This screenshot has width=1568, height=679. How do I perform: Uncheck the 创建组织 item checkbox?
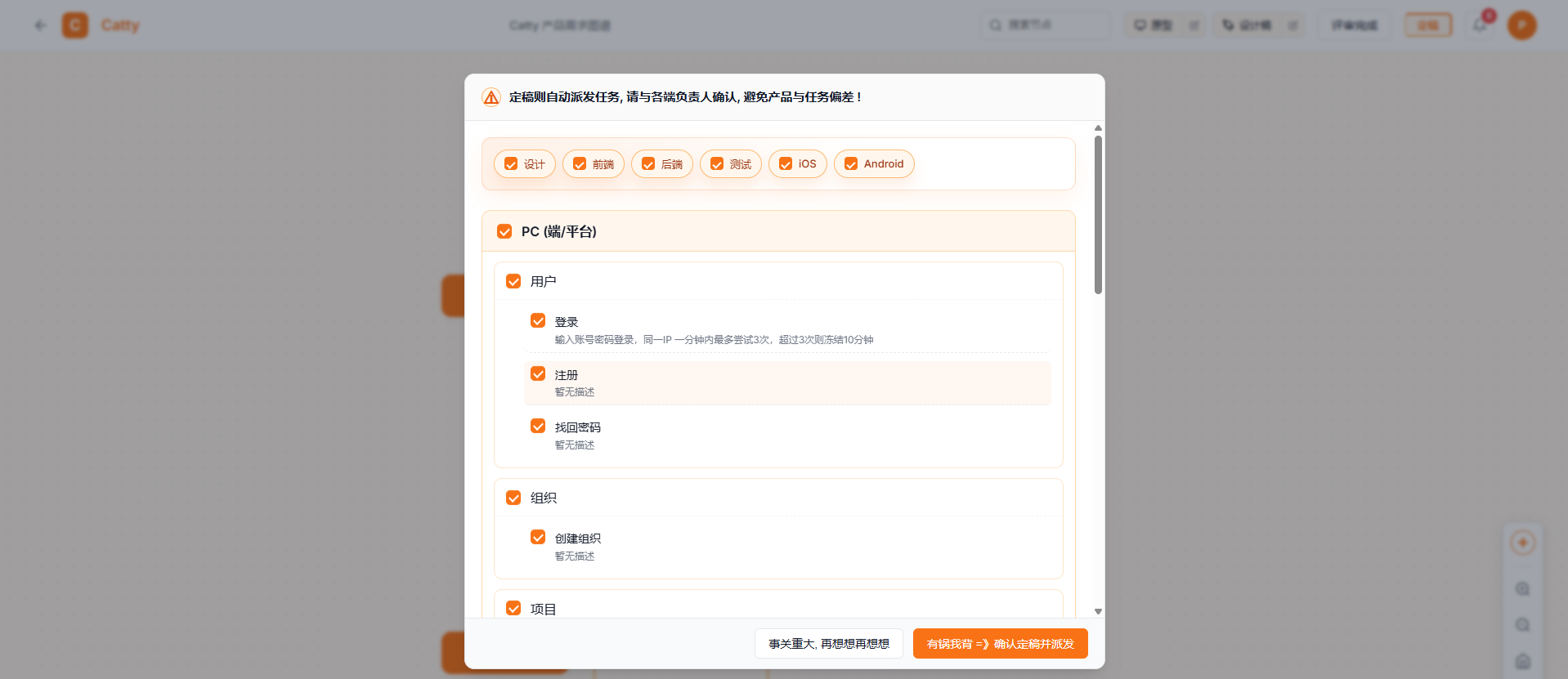point(538,537)
